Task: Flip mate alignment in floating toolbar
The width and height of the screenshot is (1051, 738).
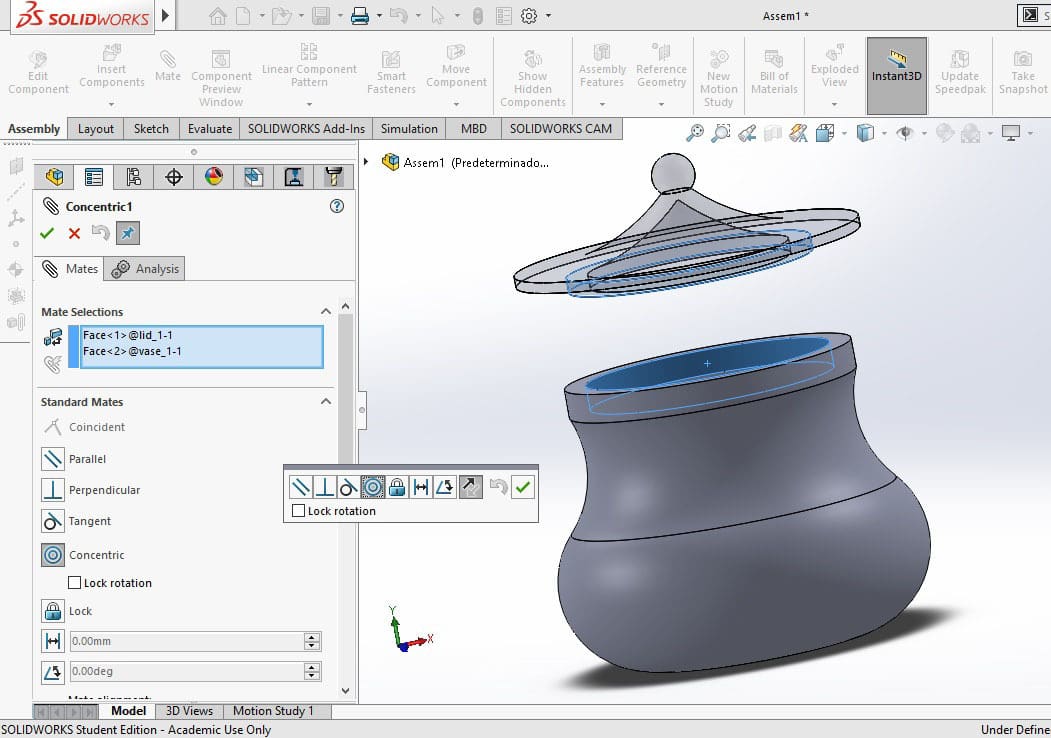Action: point(470,487)
